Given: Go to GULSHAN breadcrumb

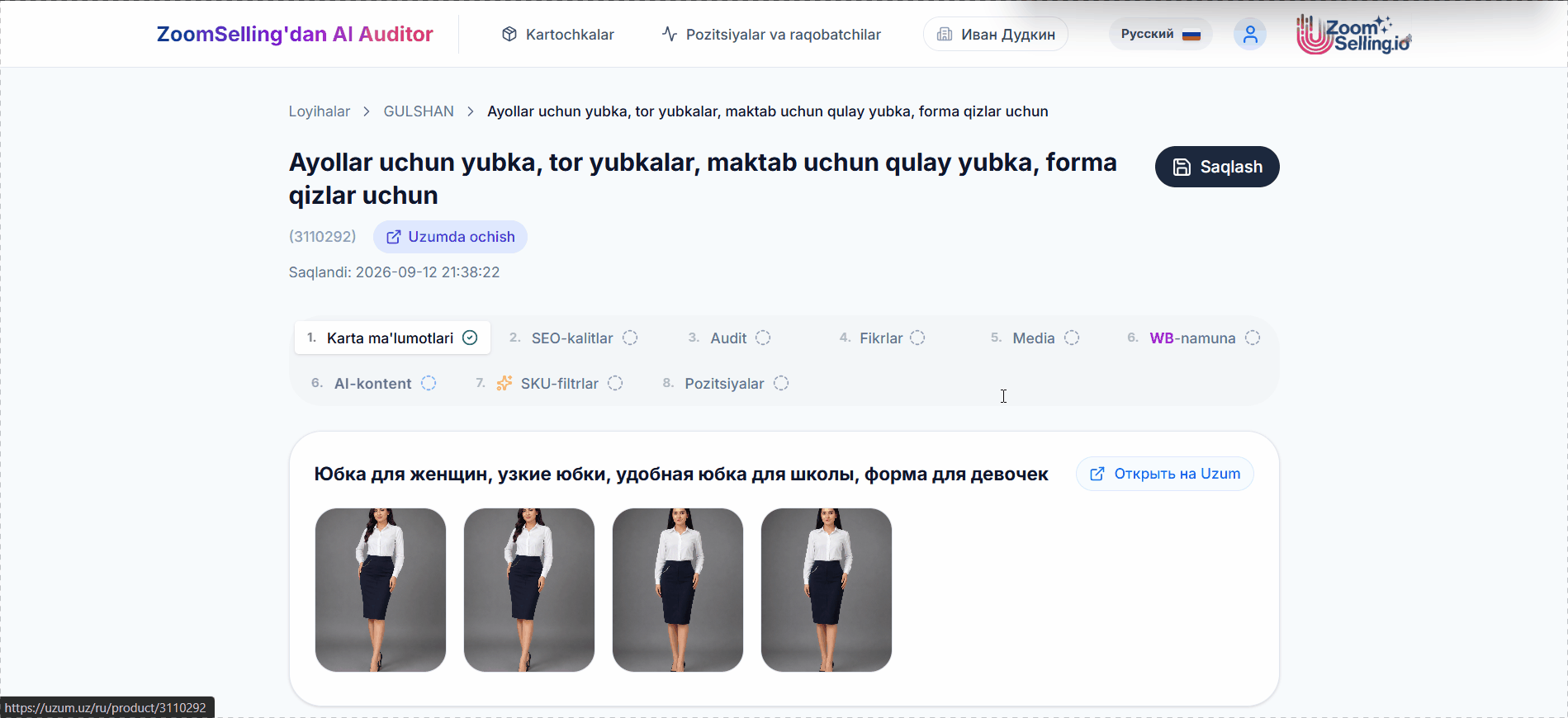Looking at the screenshot, I should (419, 111).
